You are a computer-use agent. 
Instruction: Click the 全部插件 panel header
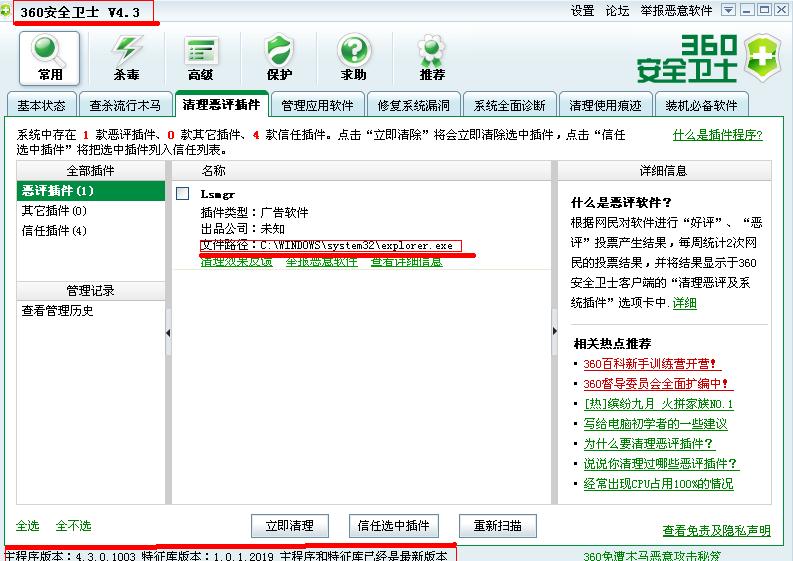coord(91,170)
